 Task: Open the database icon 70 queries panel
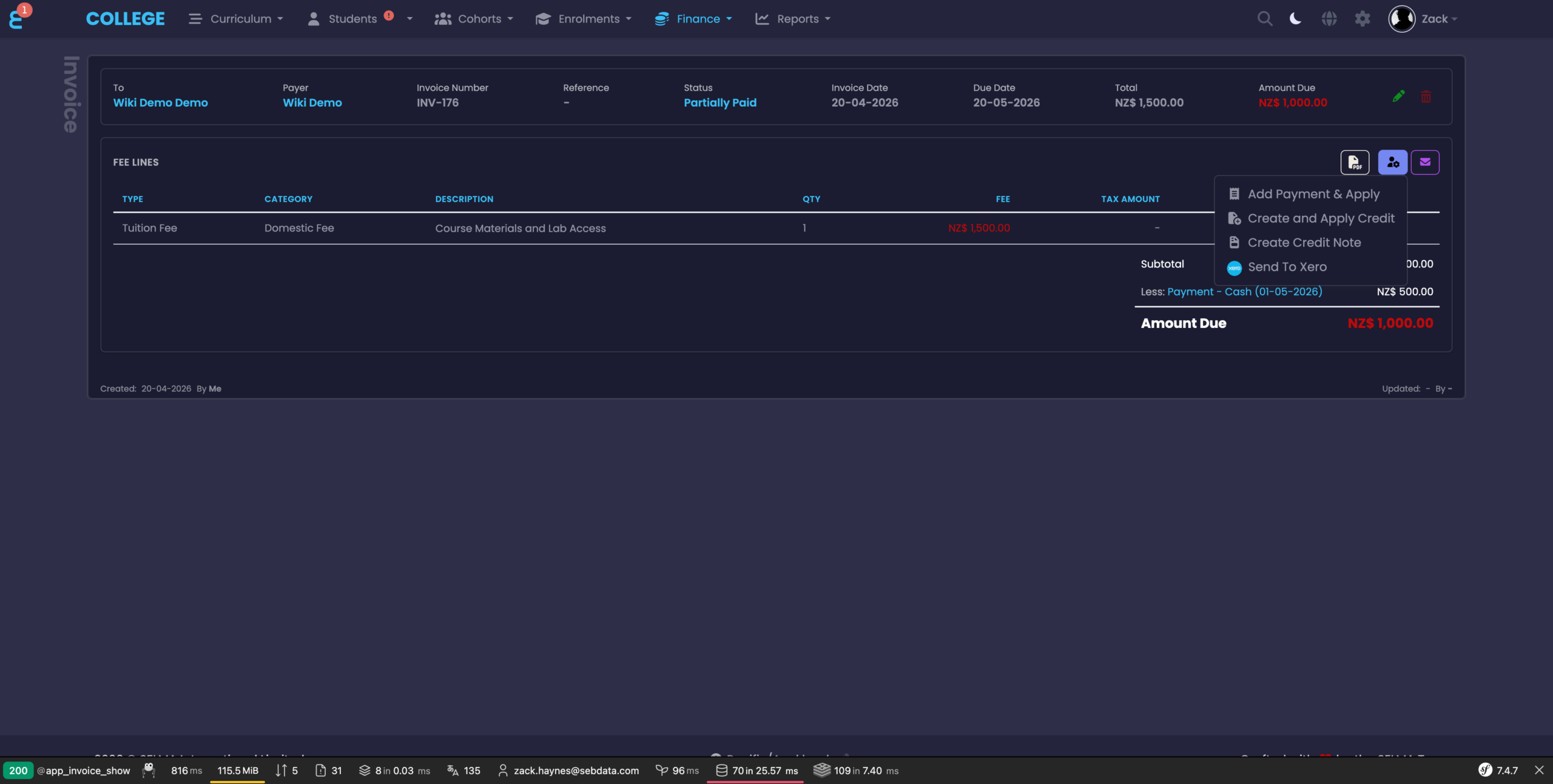[756, 771]
